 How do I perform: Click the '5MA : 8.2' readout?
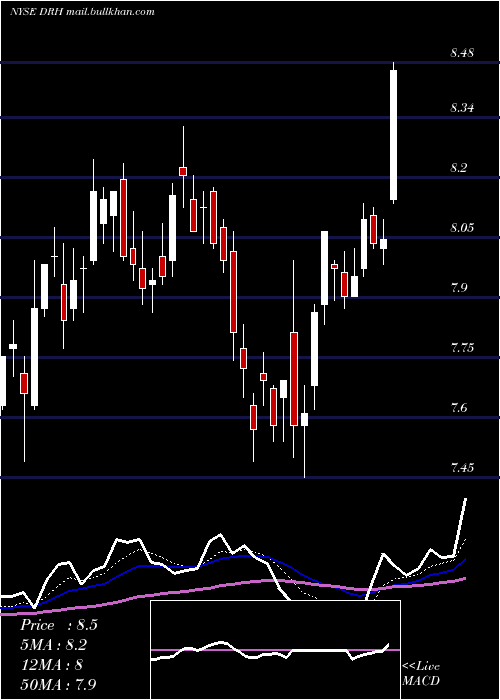click(54, 645)
